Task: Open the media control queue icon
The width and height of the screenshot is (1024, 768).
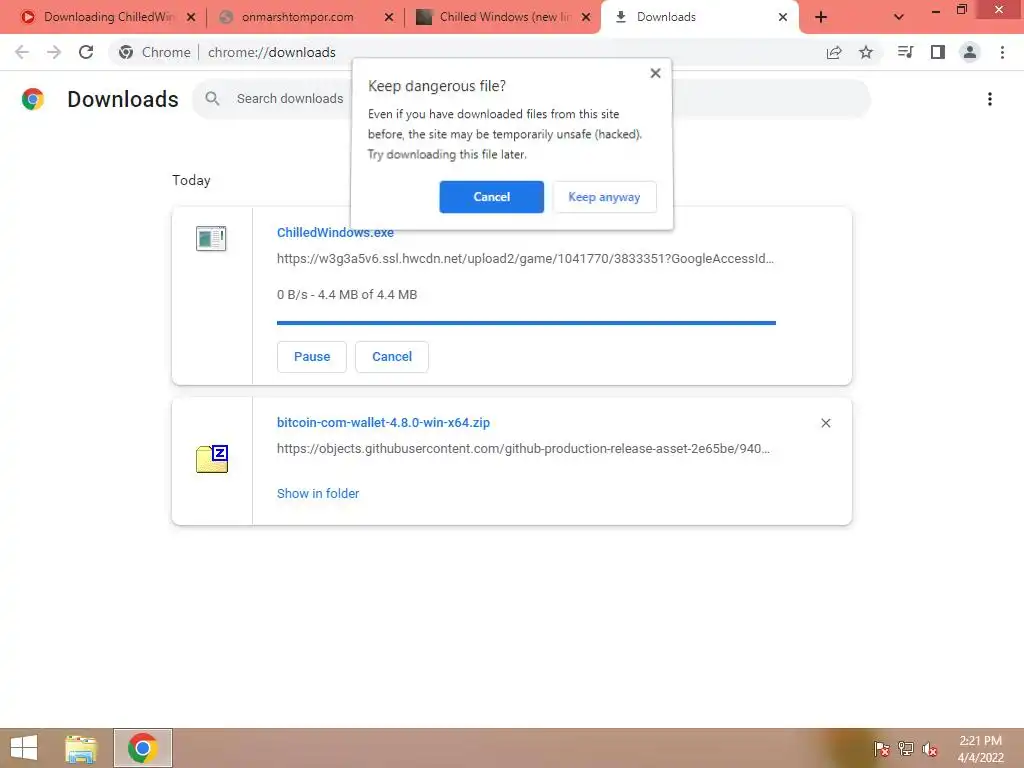Action: 905,52
